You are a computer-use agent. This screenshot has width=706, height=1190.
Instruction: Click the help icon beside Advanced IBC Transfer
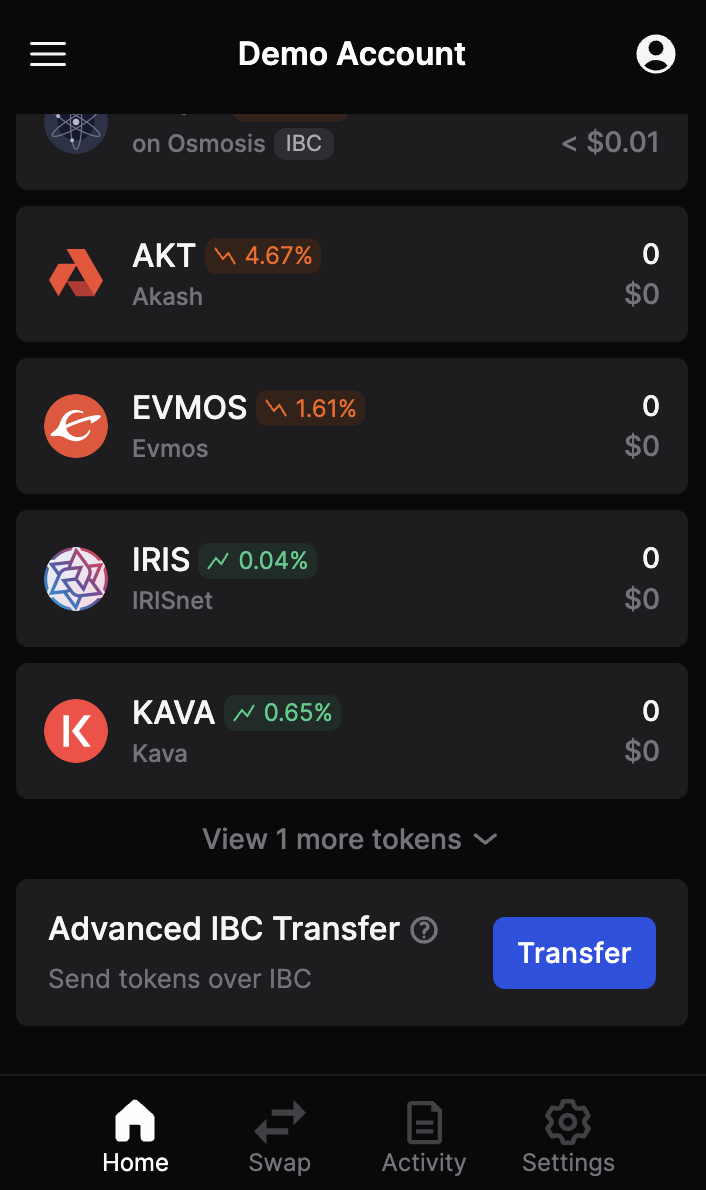click(x=424, y=930)
